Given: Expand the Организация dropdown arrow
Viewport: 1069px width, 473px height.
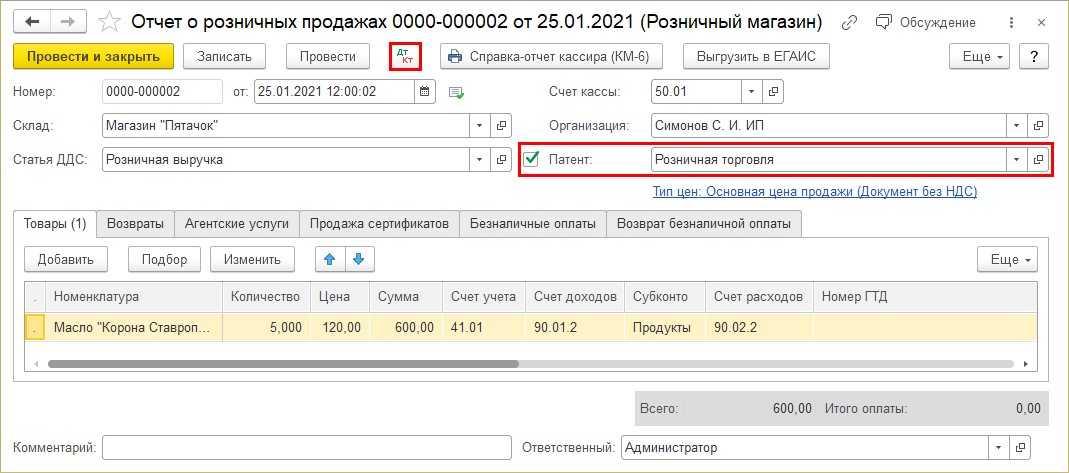Looking at the screenshot, I should click(x=1017, y=125).
